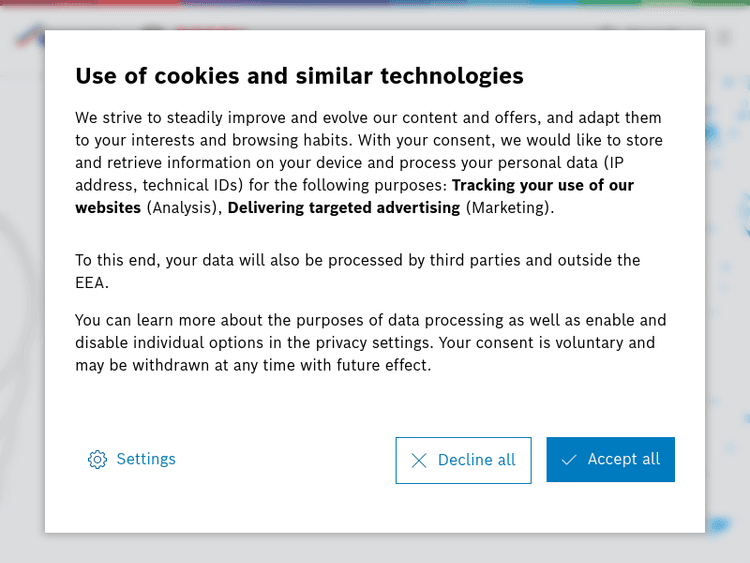Click the gear icon beside Settings

click(97, 460)
